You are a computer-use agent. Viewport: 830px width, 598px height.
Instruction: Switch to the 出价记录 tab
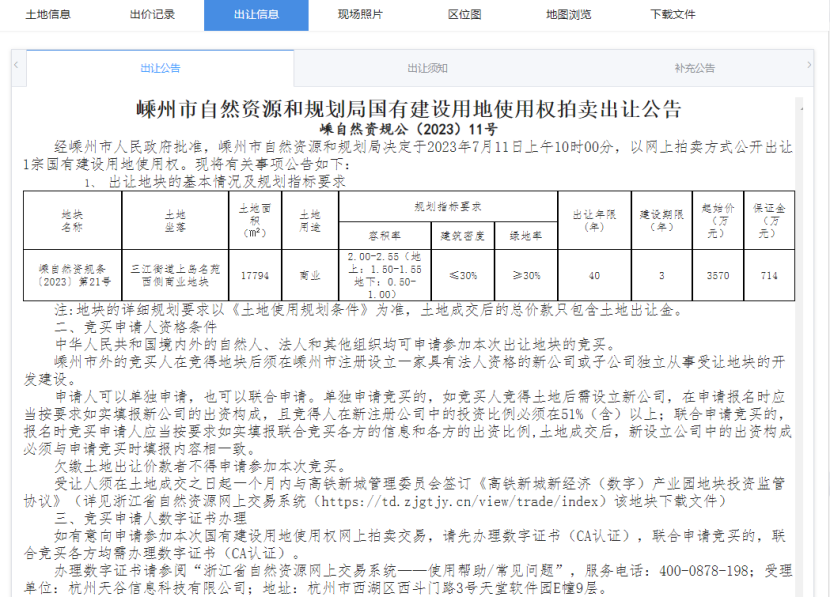[x=152, y=15]
